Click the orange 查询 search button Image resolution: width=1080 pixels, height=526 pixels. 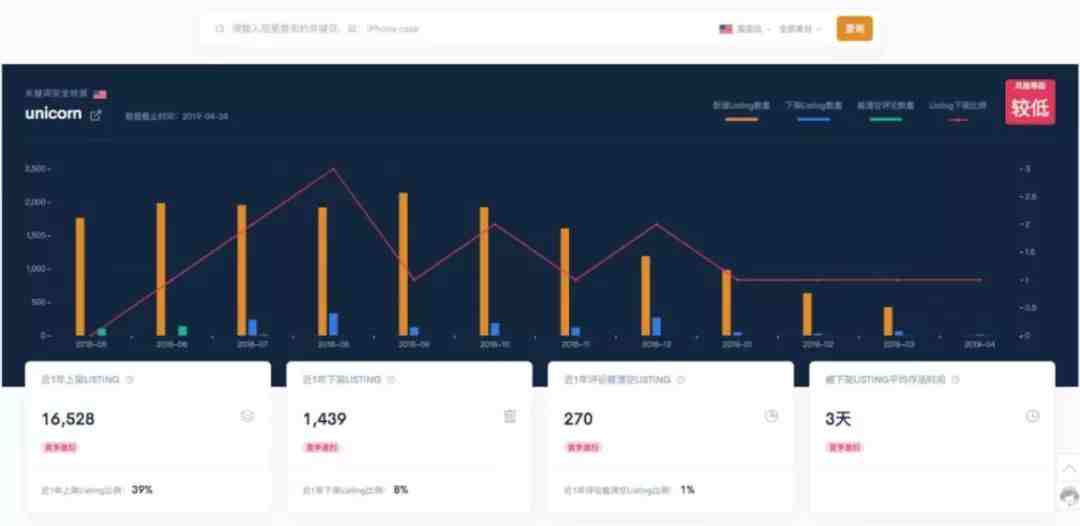pos(854,29)
